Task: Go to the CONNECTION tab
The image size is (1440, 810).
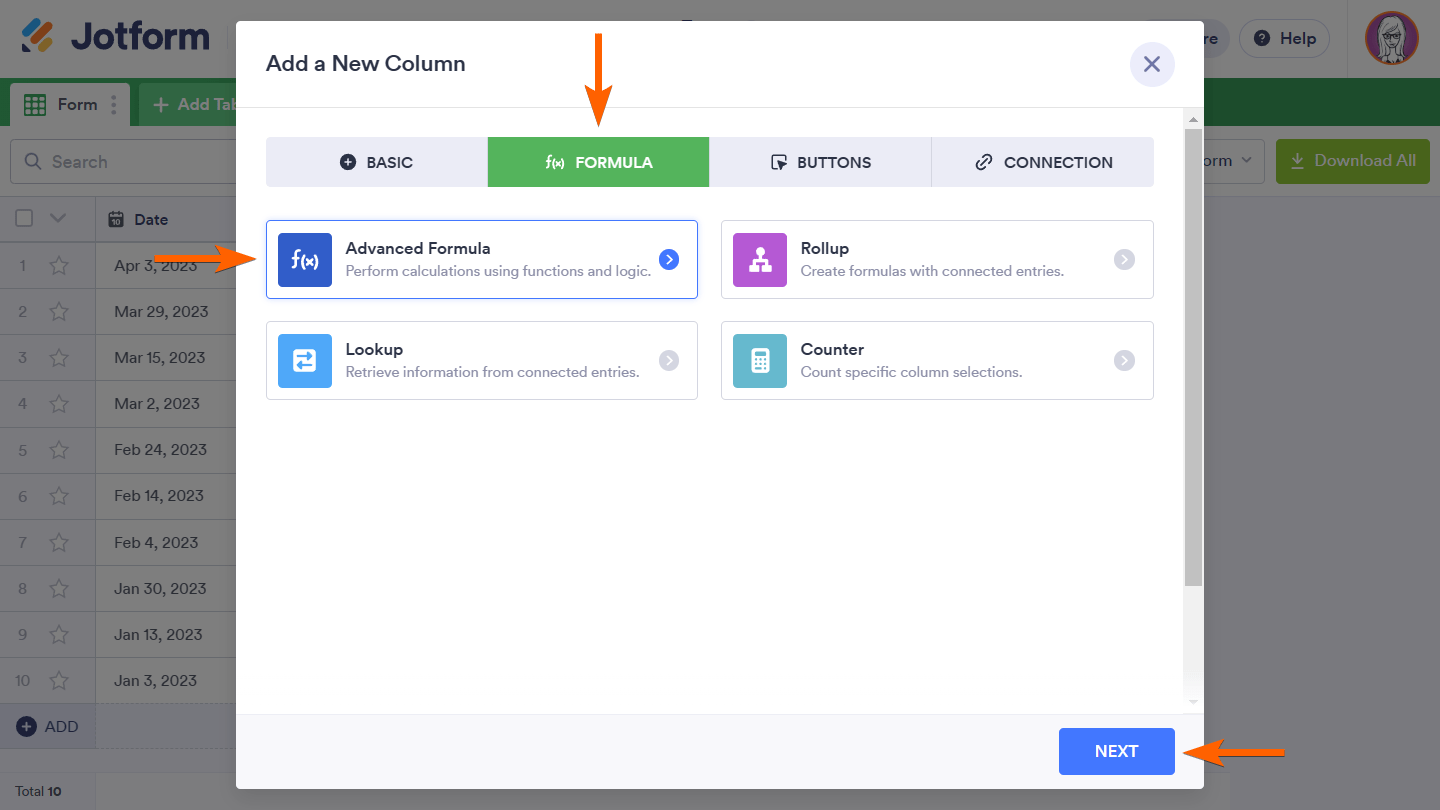Action: pos(1043,162)
